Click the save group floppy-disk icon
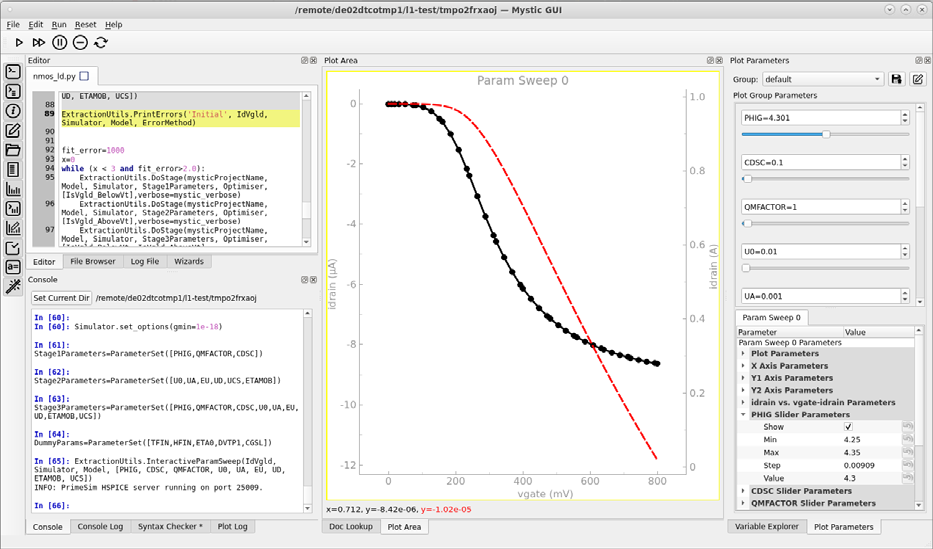933x549 pixels. (897, 79)
